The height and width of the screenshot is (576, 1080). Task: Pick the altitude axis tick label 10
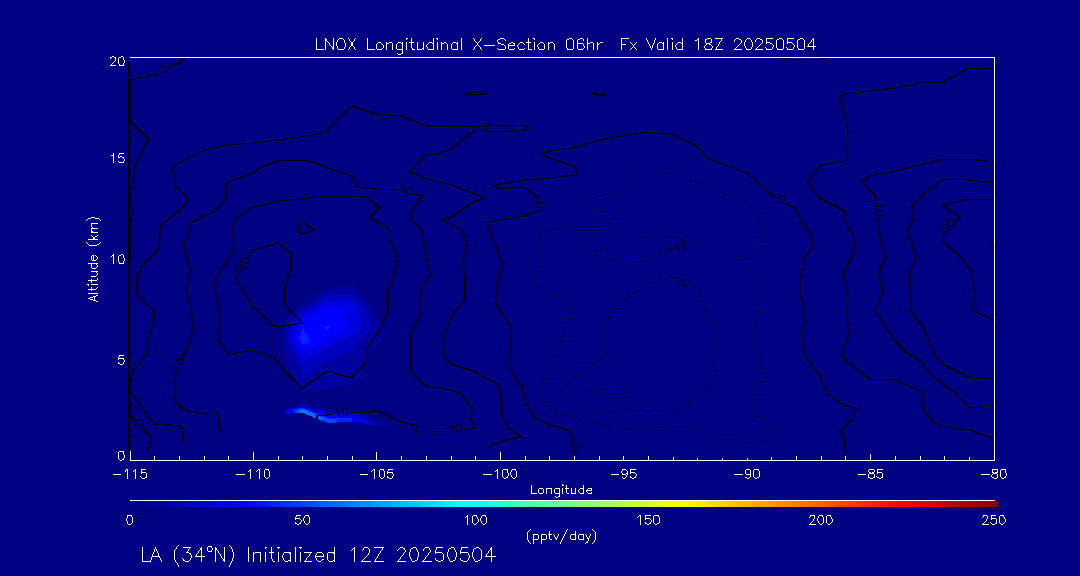(117, 258)
